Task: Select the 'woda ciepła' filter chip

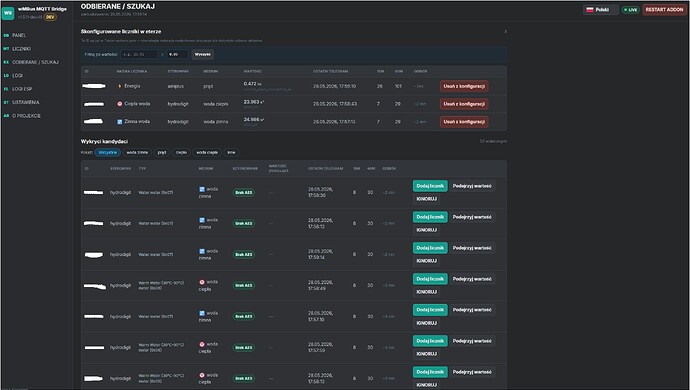Action: [x=207, y=152]
